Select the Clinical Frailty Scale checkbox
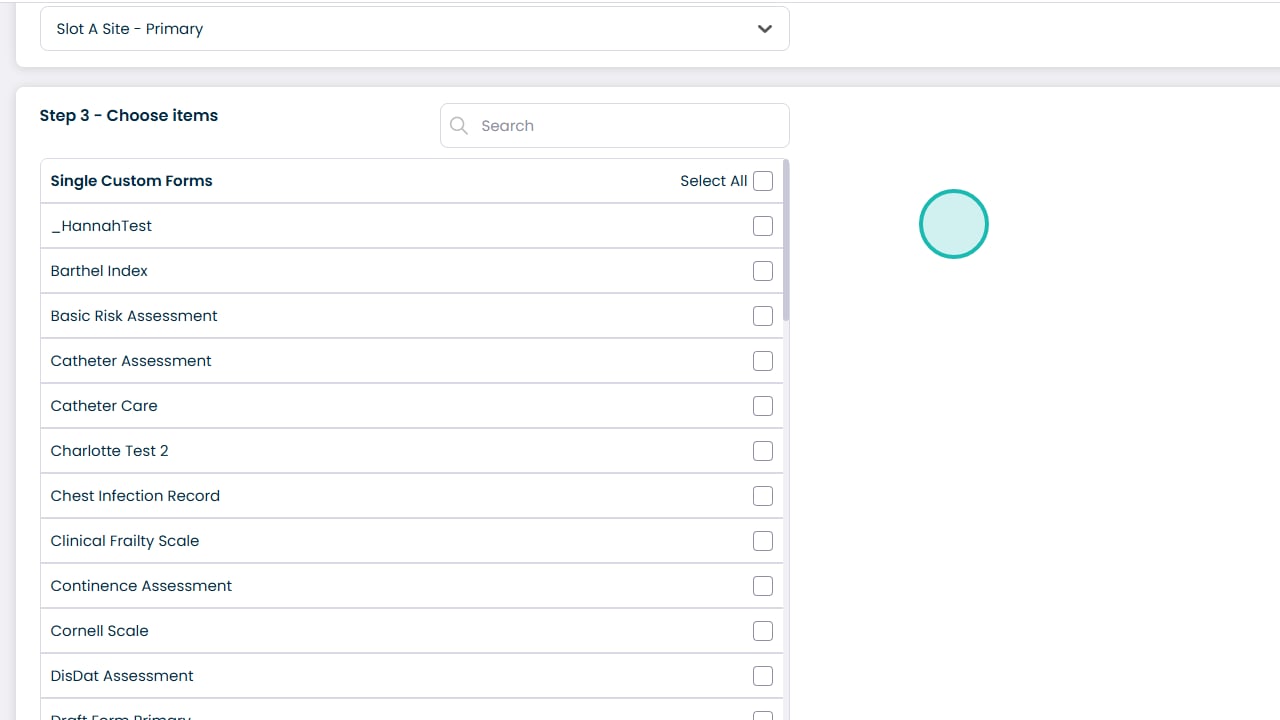 click(x=763, y=541)
